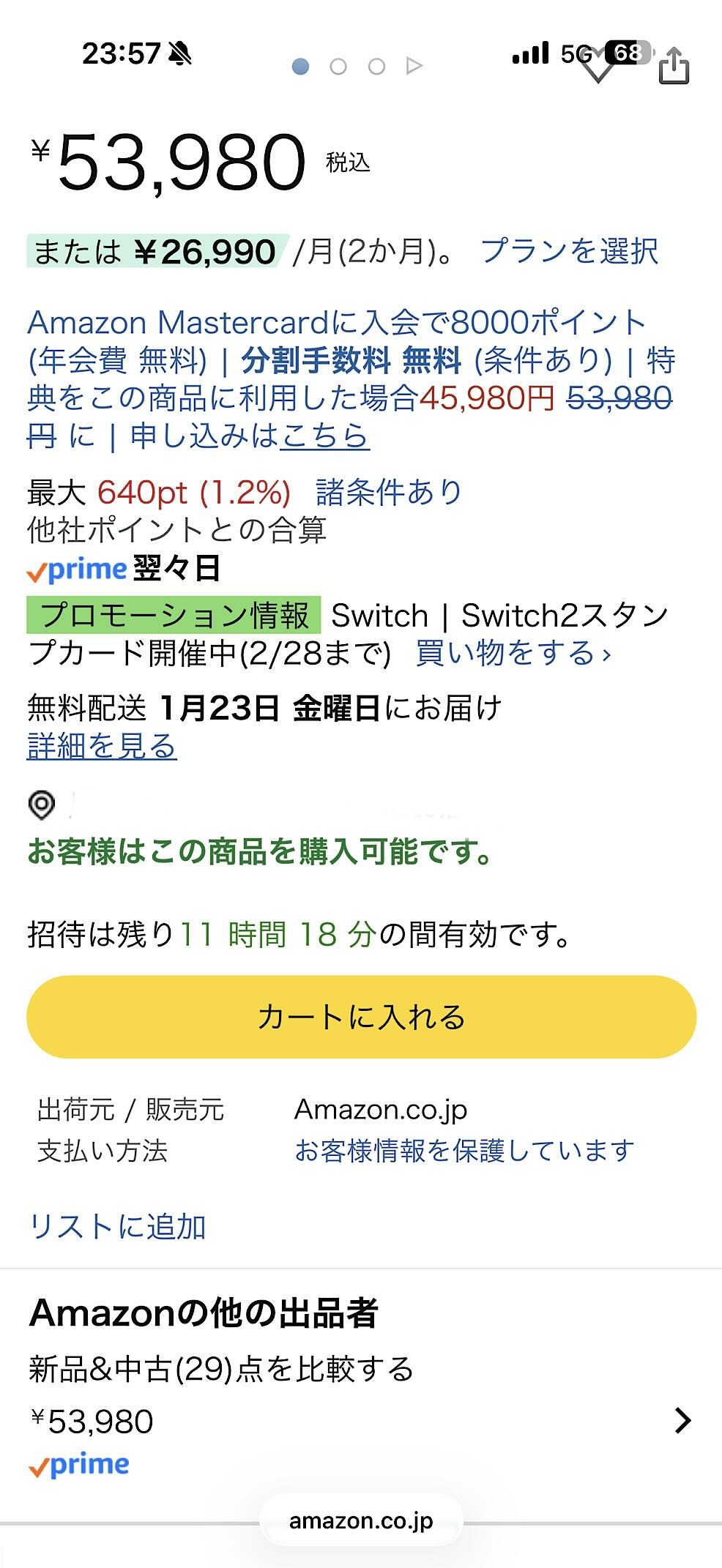This screenshot has width=722, height=1568.
Task: Tap the Prime logo beside 翌々日
Action: tap(77, 570)
